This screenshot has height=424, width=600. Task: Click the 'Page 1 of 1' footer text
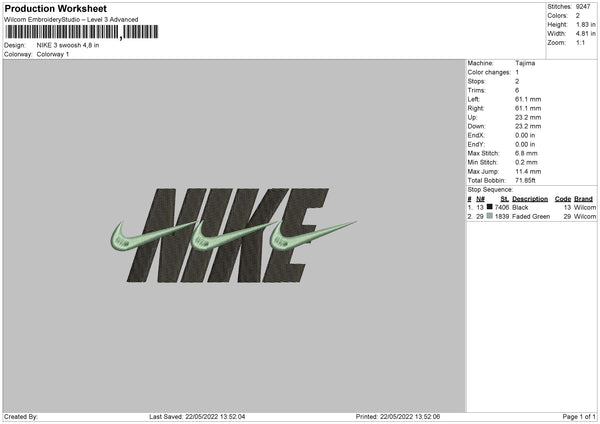(579, 417)
